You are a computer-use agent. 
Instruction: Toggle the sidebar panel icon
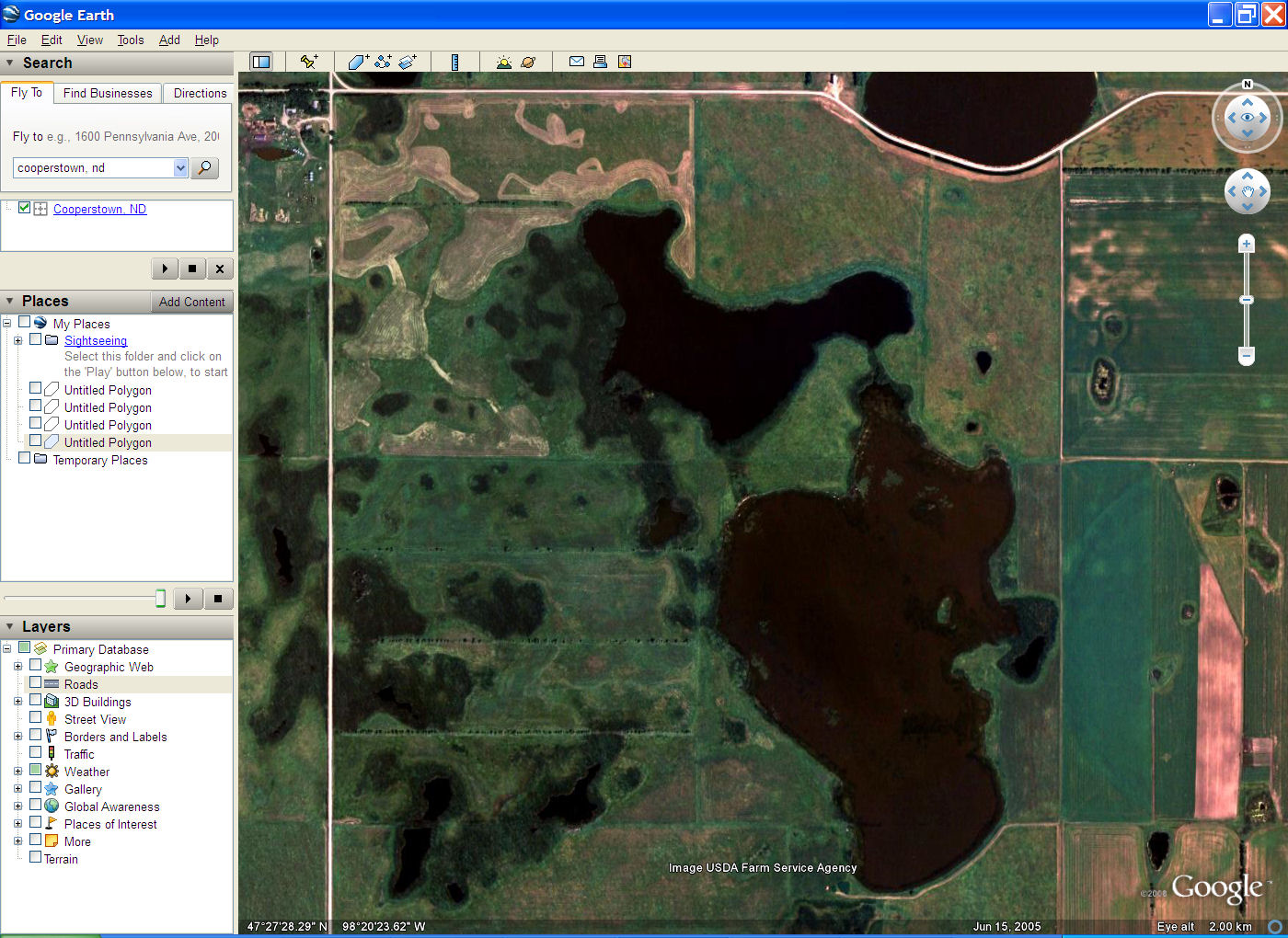coord(261,62)
